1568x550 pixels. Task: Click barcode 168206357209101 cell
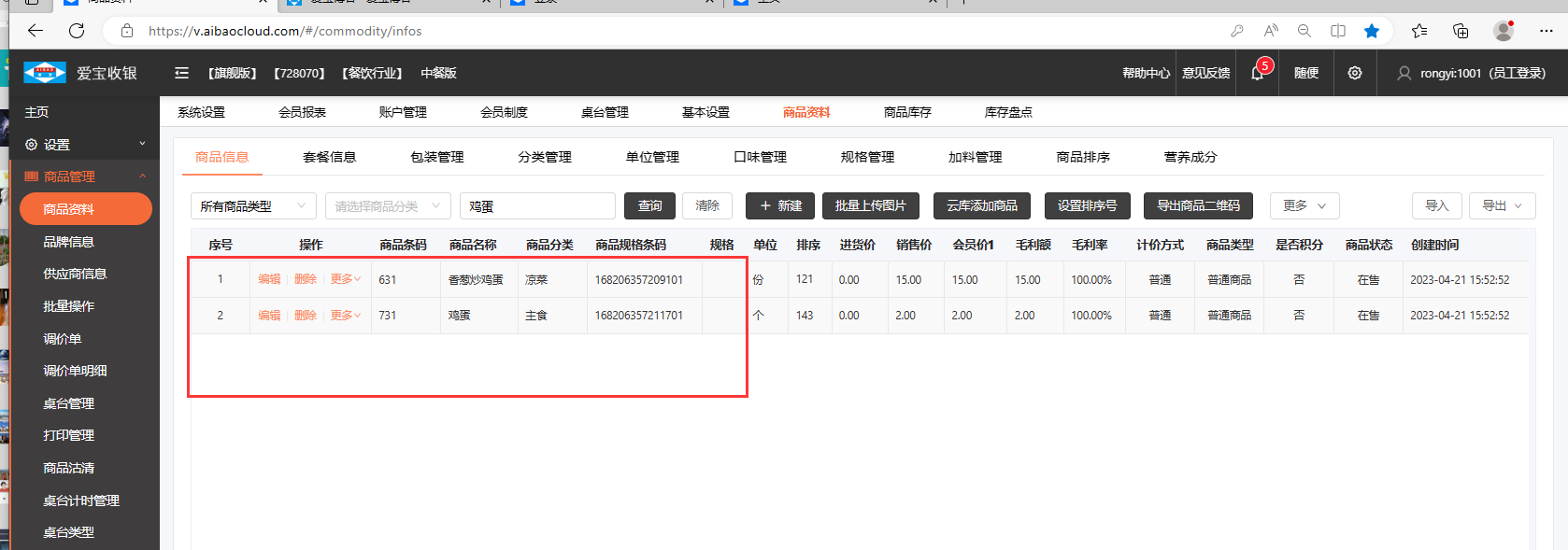[639, 280]
